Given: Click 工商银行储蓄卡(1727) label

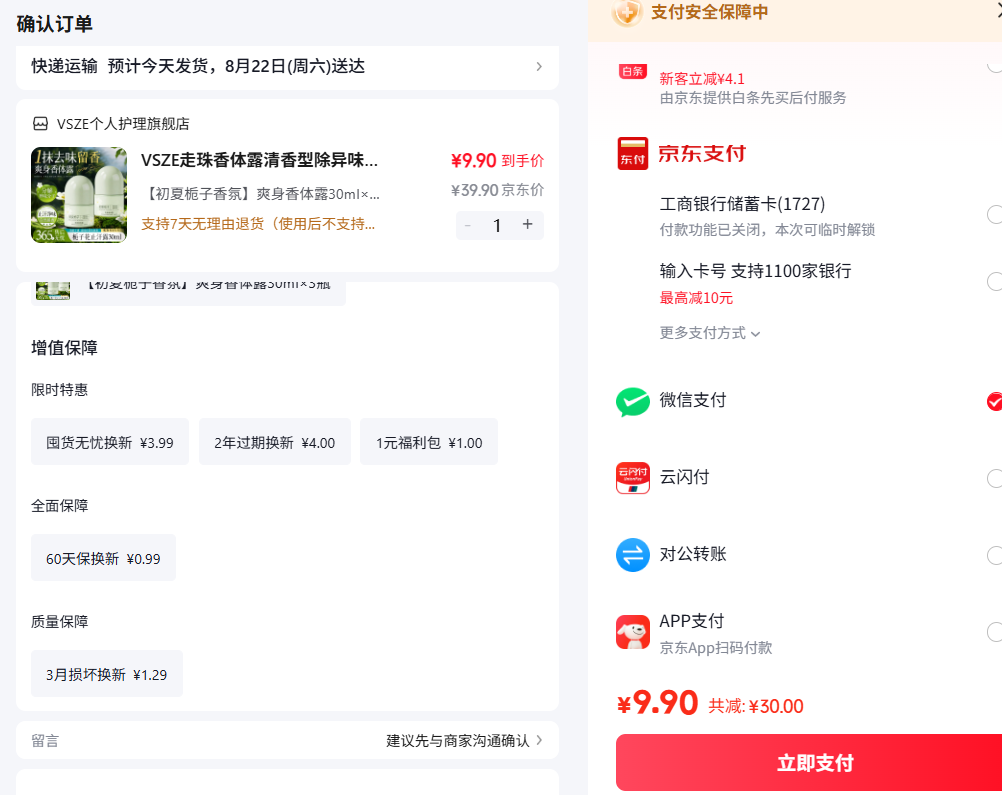Looking at the screenshot, I should (742, 204).
